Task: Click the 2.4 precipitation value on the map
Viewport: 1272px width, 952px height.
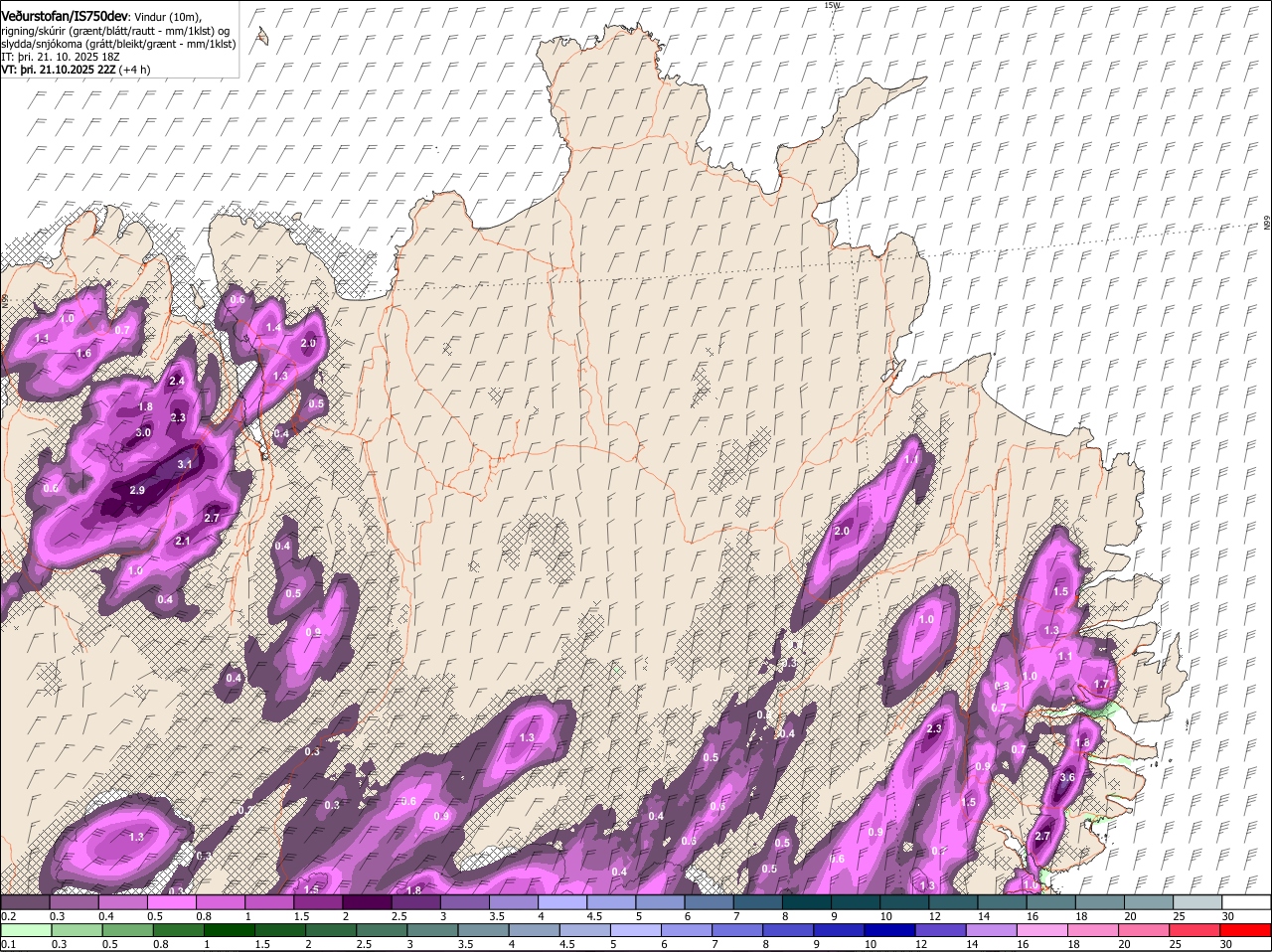Action: [177, 381]
